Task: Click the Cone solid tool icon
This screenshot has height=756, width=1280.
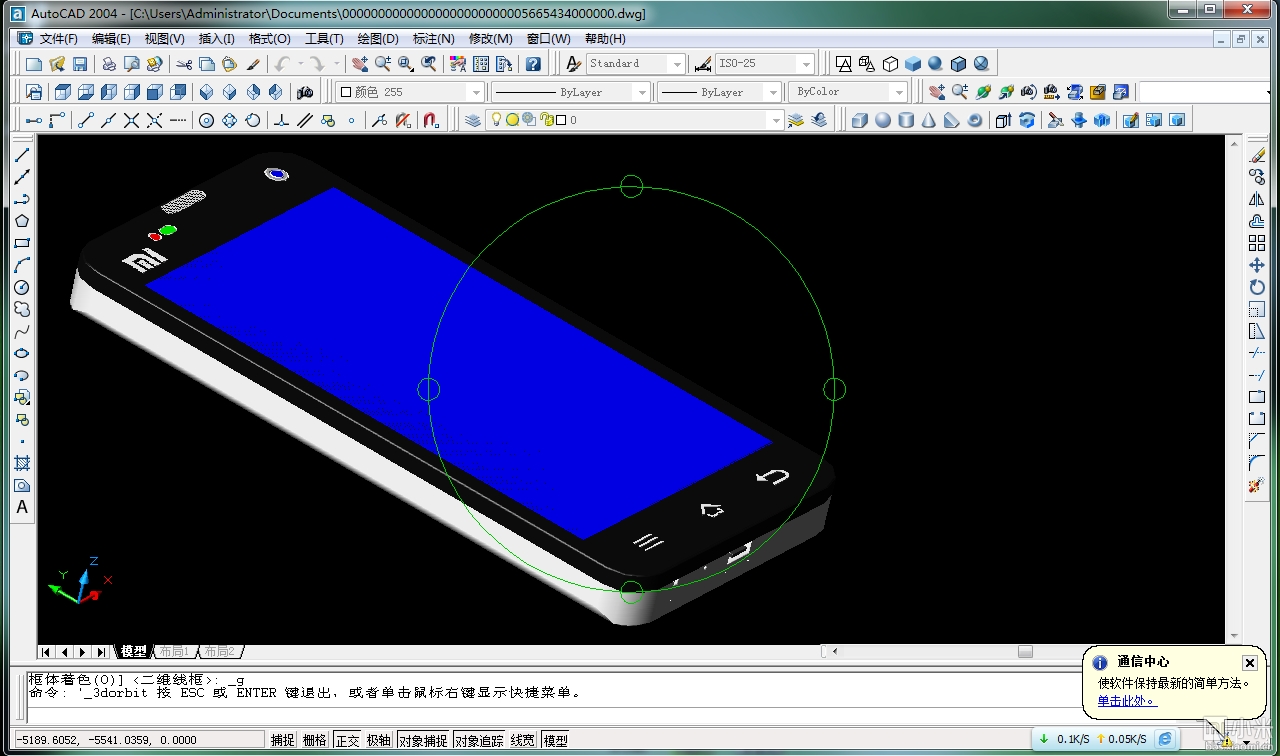Action: coord(929,121)
